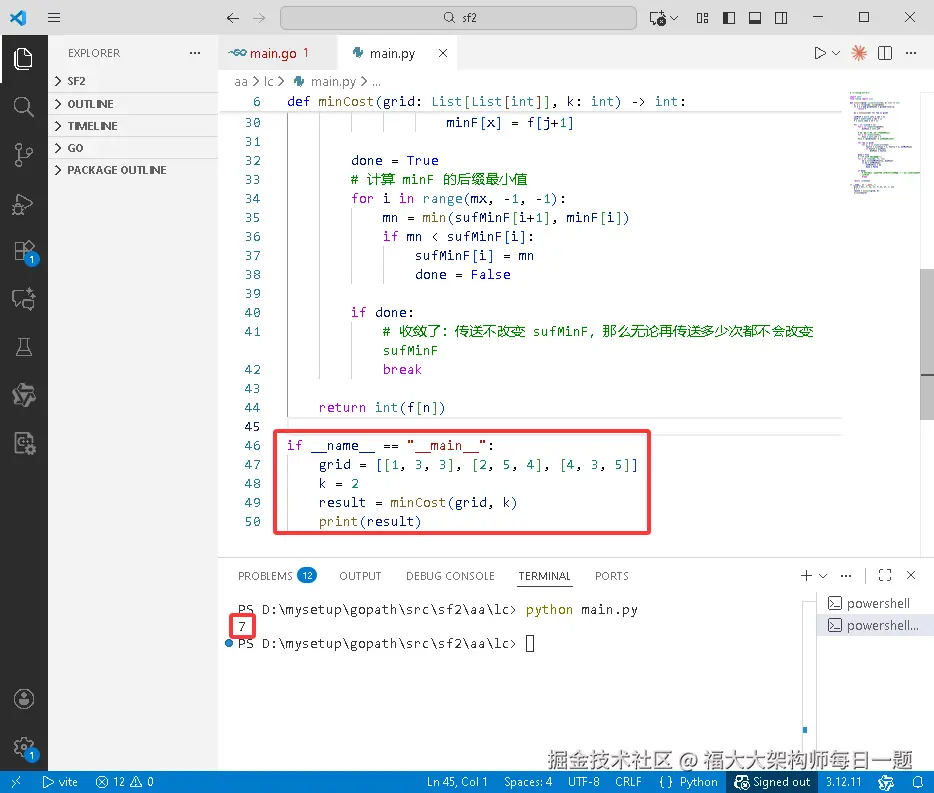Open the Run and Debug view

(x=23, y=204)
